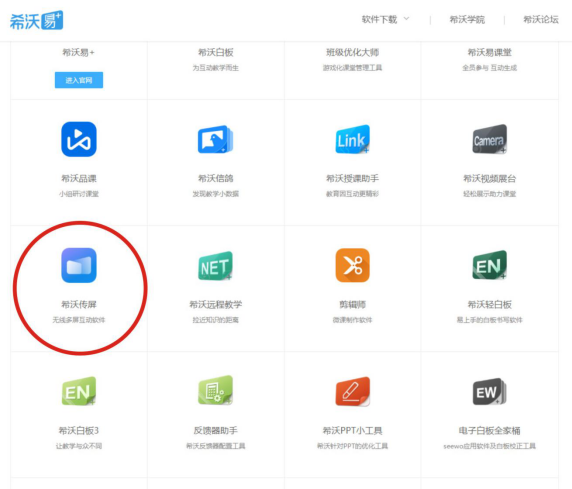This screenshot has width=572, height=489.
Task: Click the 微课制作软件 subtitle
Action: (352, 320)
